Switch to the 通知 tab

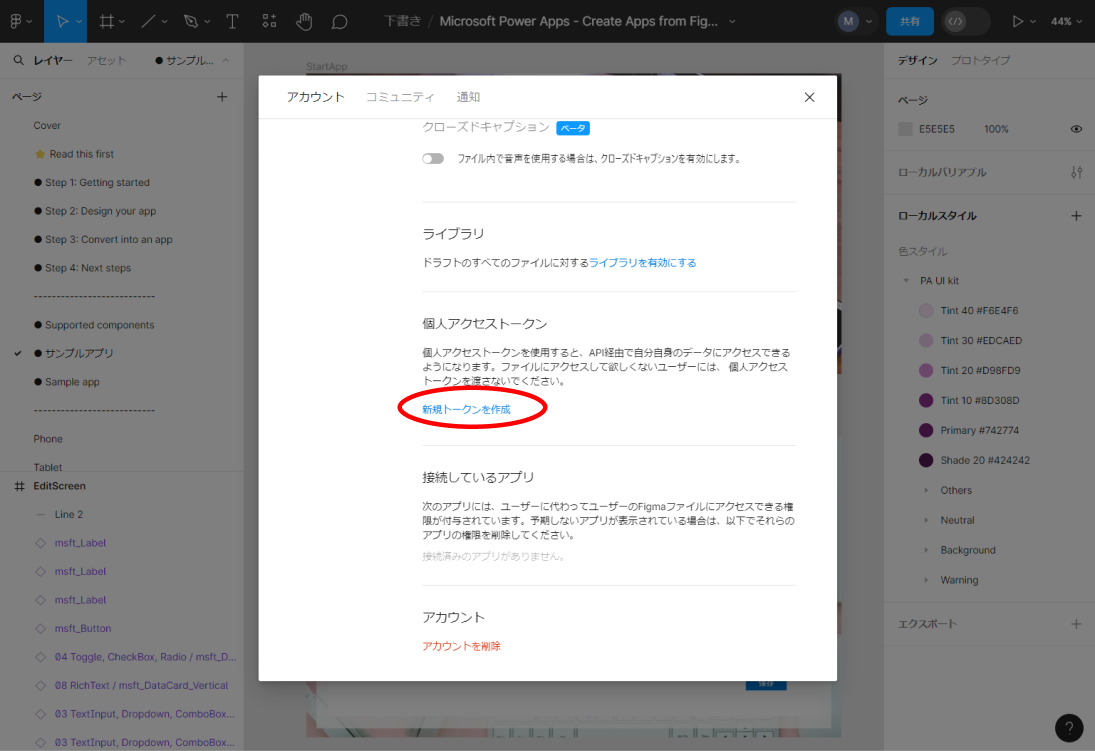(468, 97)
